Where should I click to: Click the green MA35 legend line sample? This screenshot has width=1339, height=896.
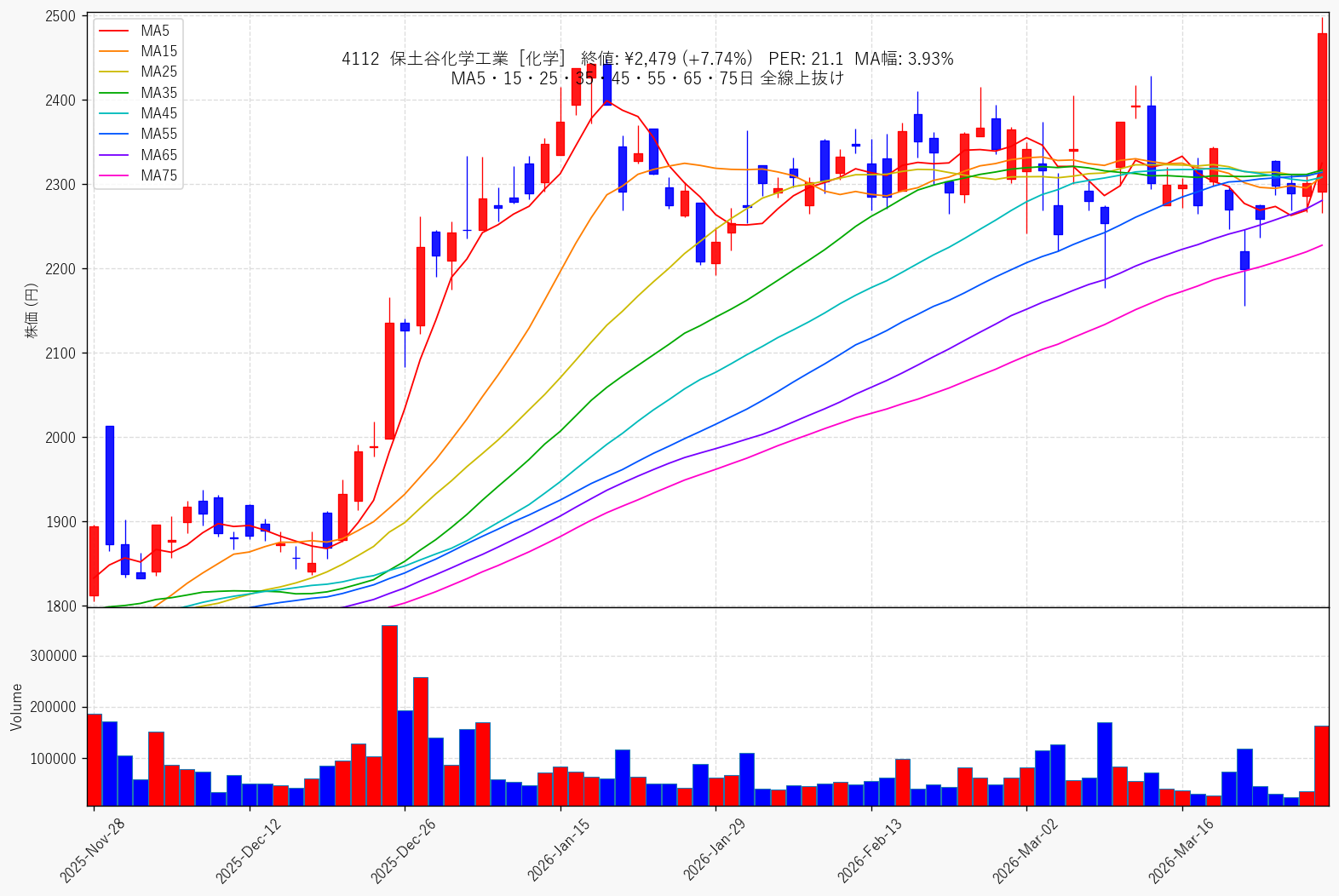[114, 93]
